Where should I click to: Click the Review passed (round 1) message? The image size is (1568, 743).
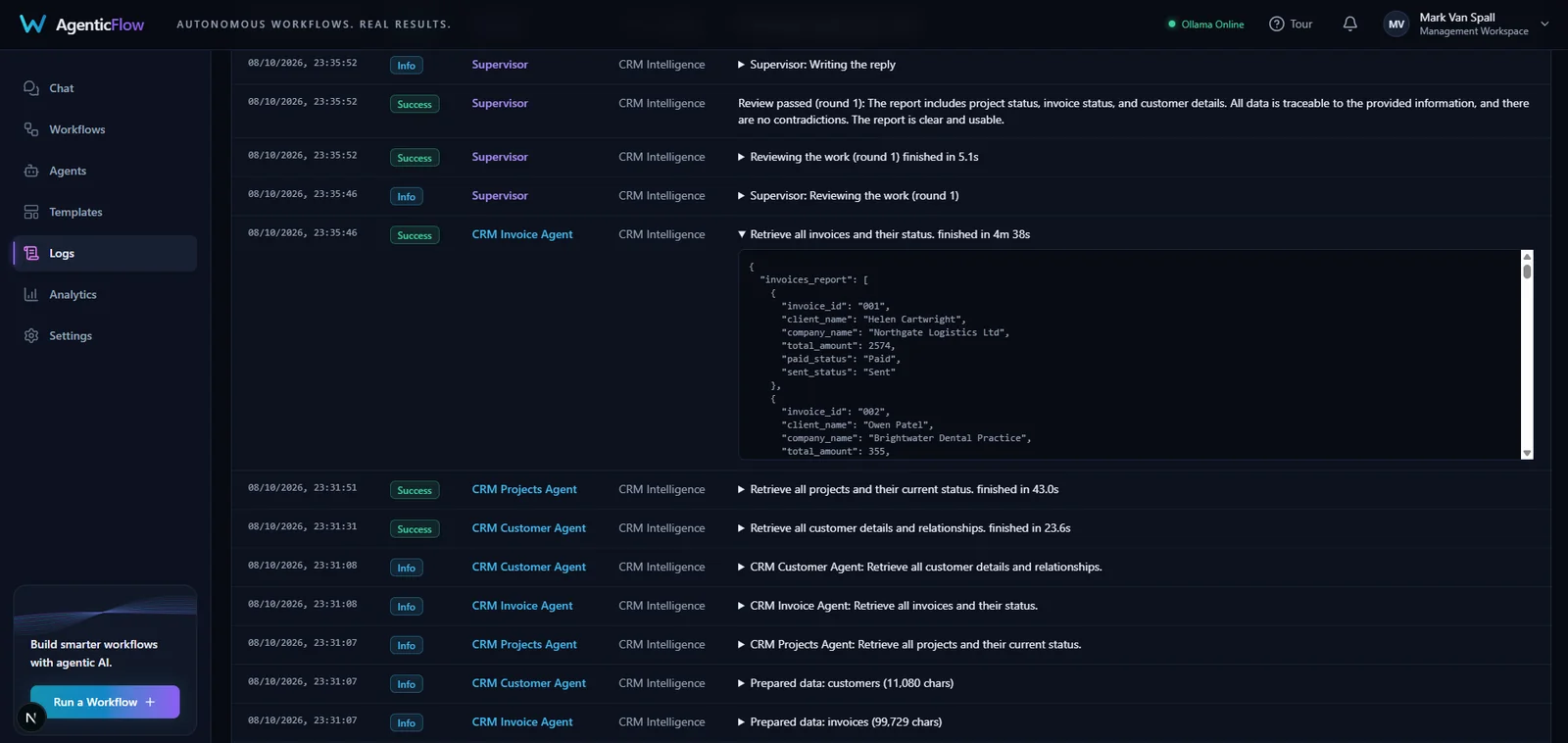1134,112
